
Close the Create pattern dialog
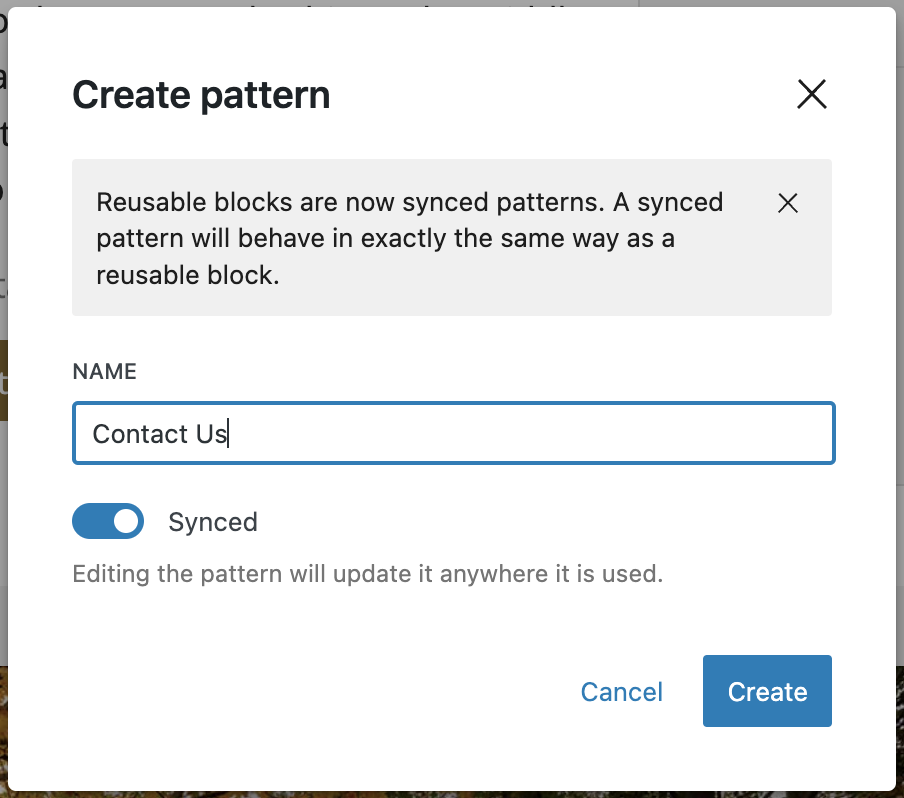[x=812, y=94]
